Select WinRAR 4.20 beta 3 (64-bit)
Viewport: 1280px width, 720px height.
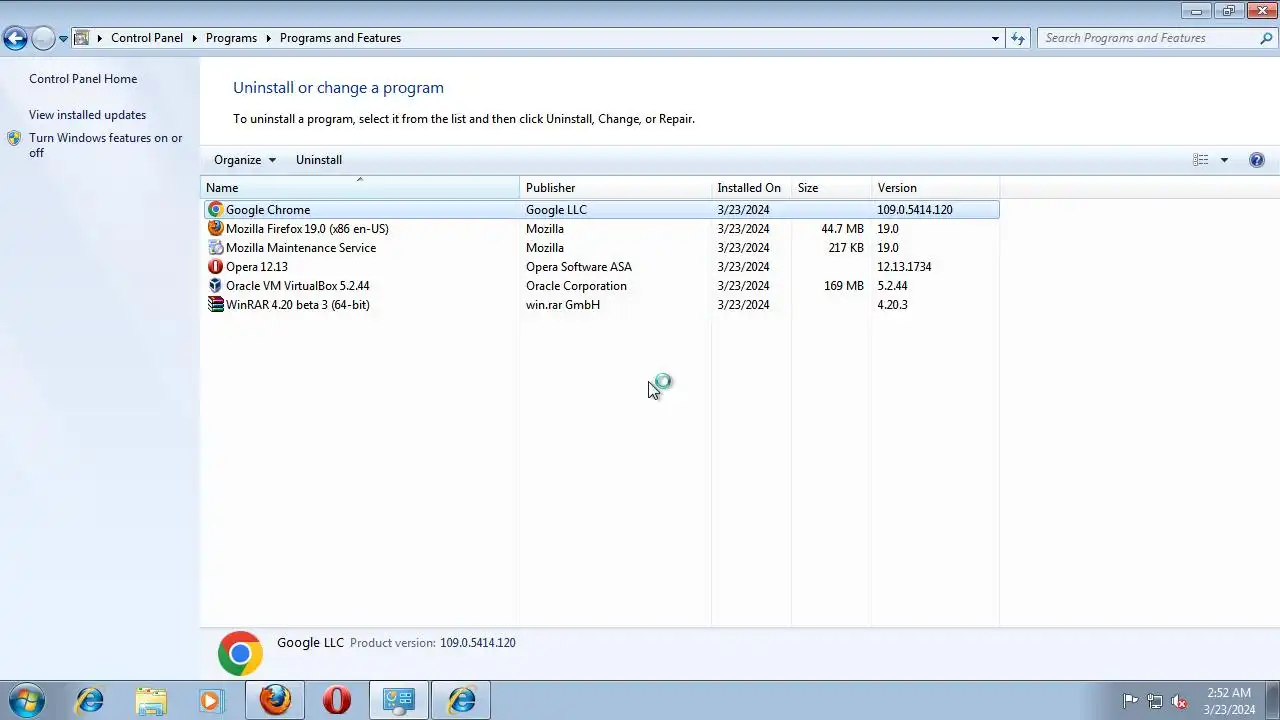click(x=298, y=305)
